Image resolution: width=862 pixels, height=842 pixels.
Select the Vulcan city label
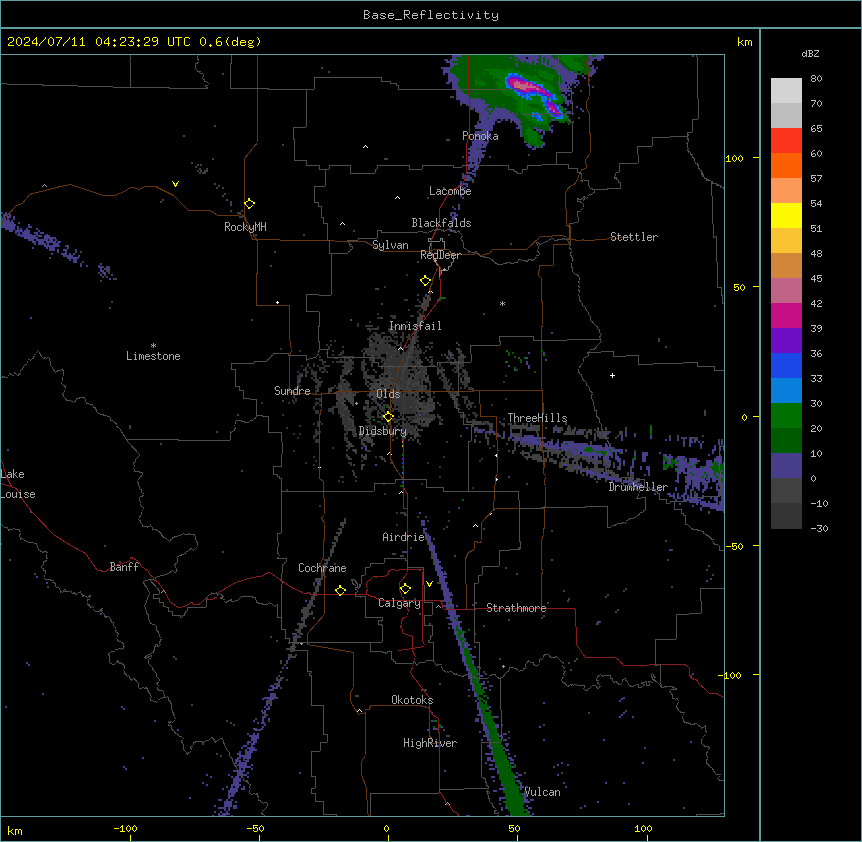[542, 792]
